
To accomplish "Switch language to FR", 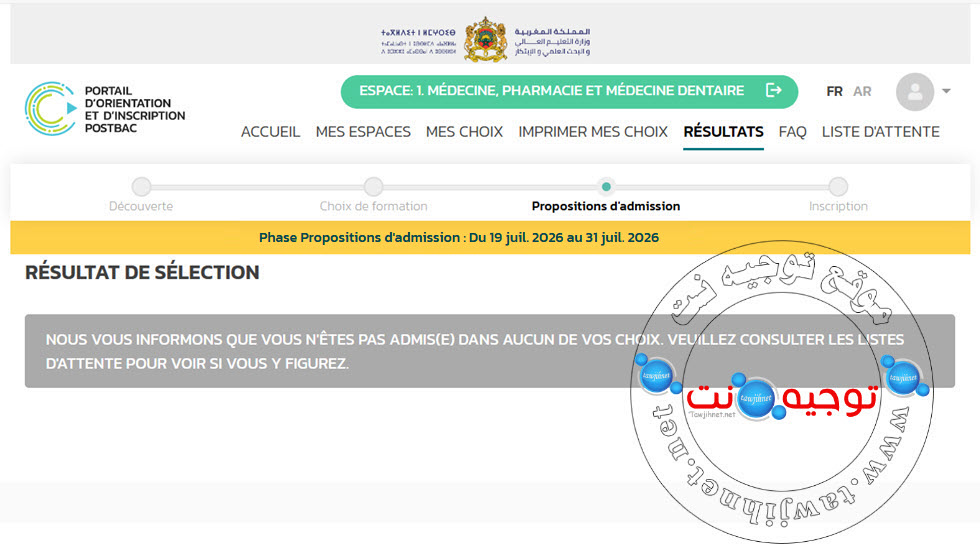I will (x=834, y=91).
